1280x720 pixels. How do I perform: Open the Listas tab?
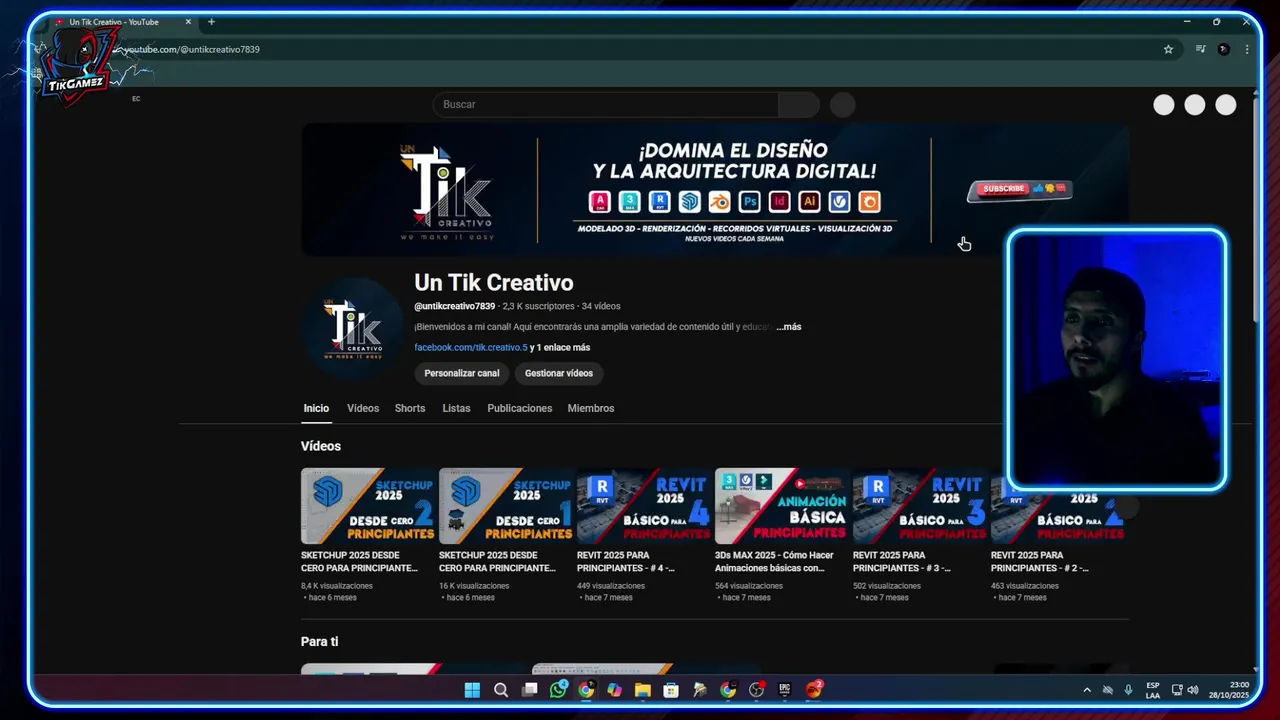pos(456,408)
